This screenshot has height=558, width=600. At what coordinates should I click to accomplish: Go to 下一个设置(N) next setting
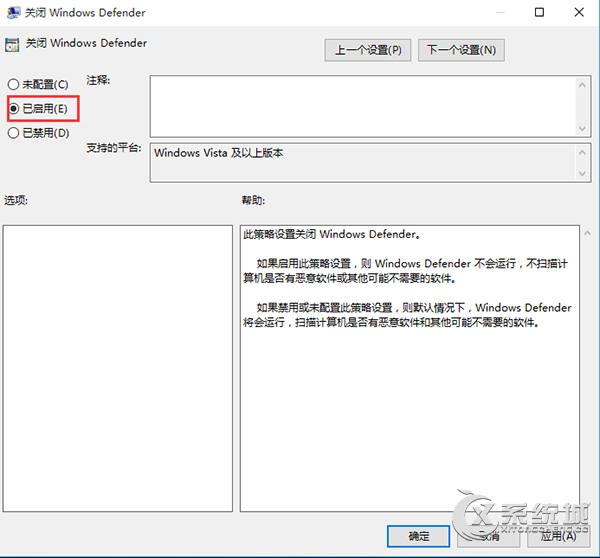click(x=461, y=50)
